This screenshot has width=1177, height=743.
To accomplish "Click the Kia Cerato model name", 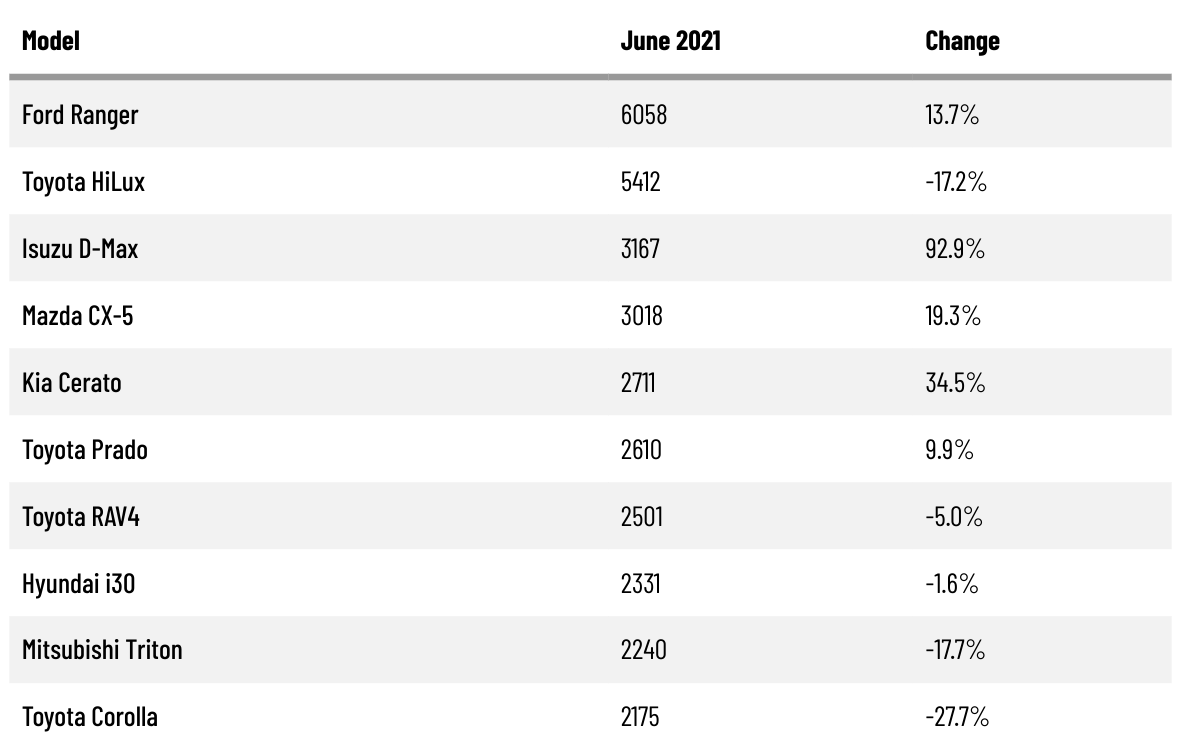I will coord(72,383).
